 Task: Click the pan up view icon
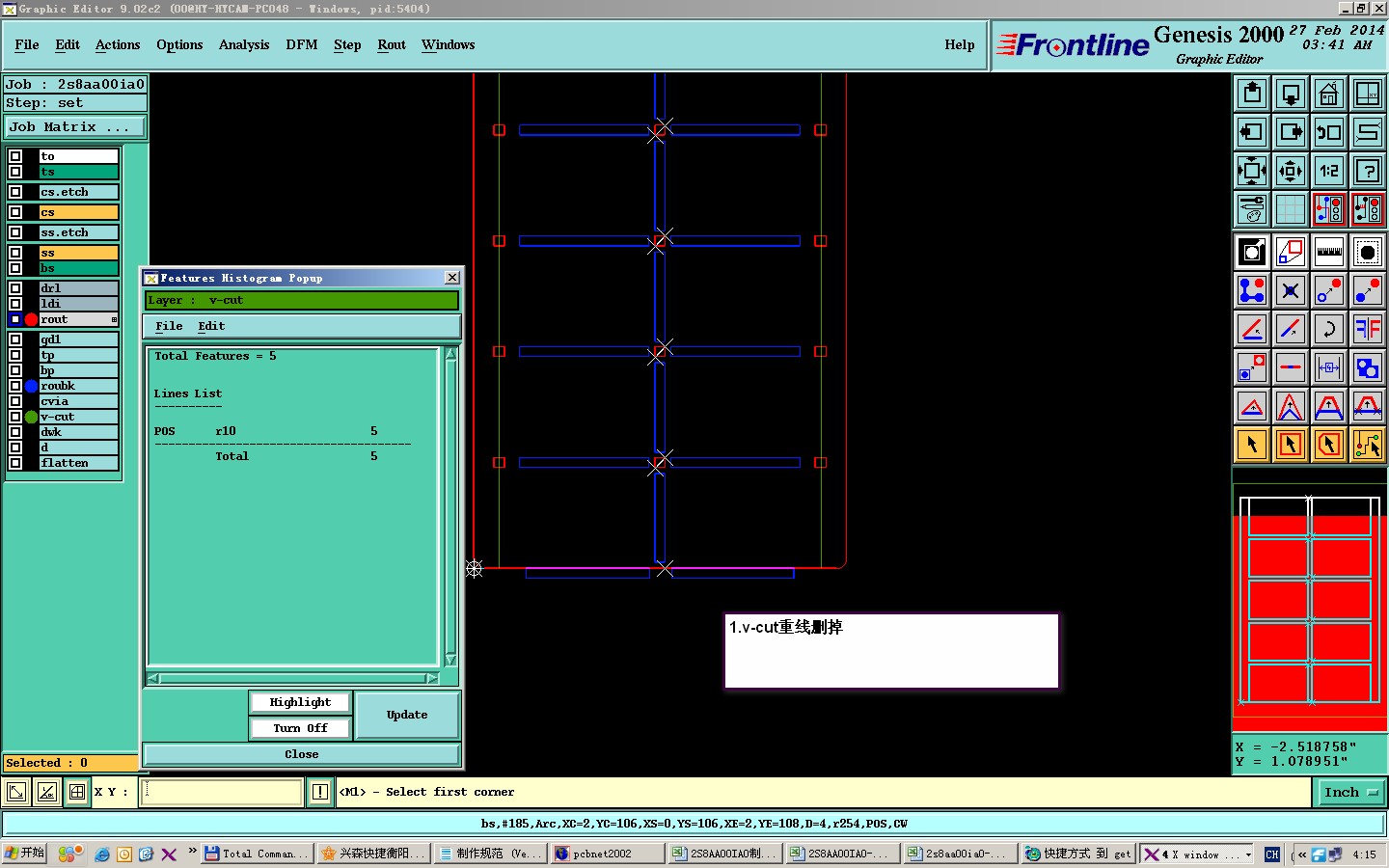point(1252,94)
